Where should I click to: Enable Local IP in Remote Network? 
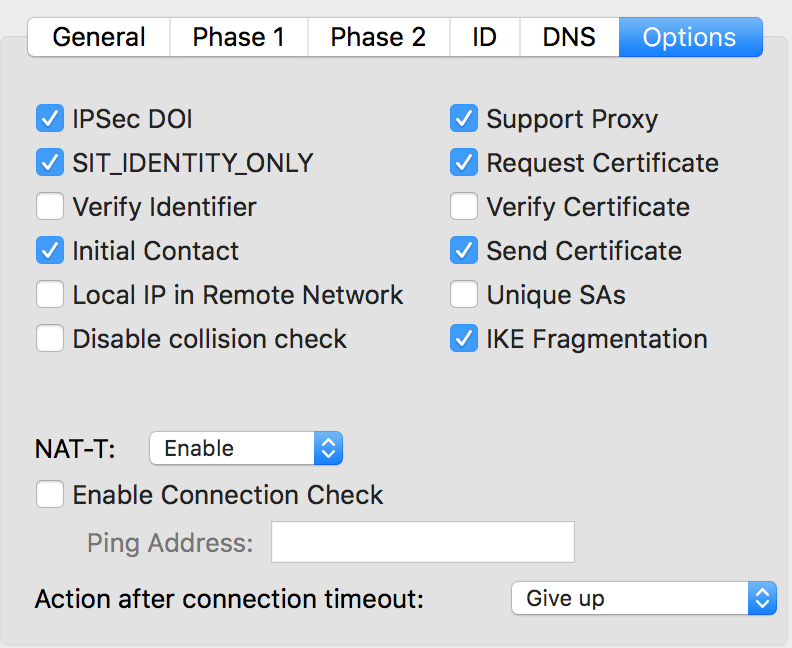click(50, 295)
